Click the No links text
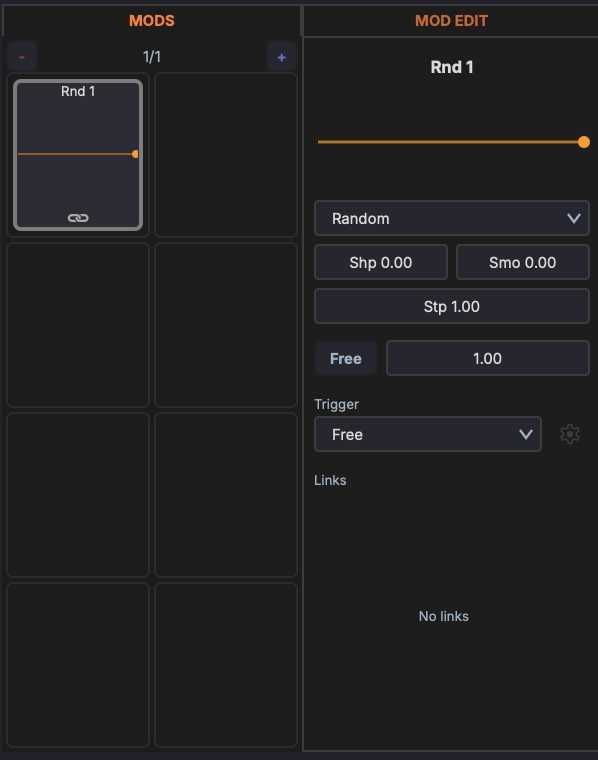 coord(443,616)
